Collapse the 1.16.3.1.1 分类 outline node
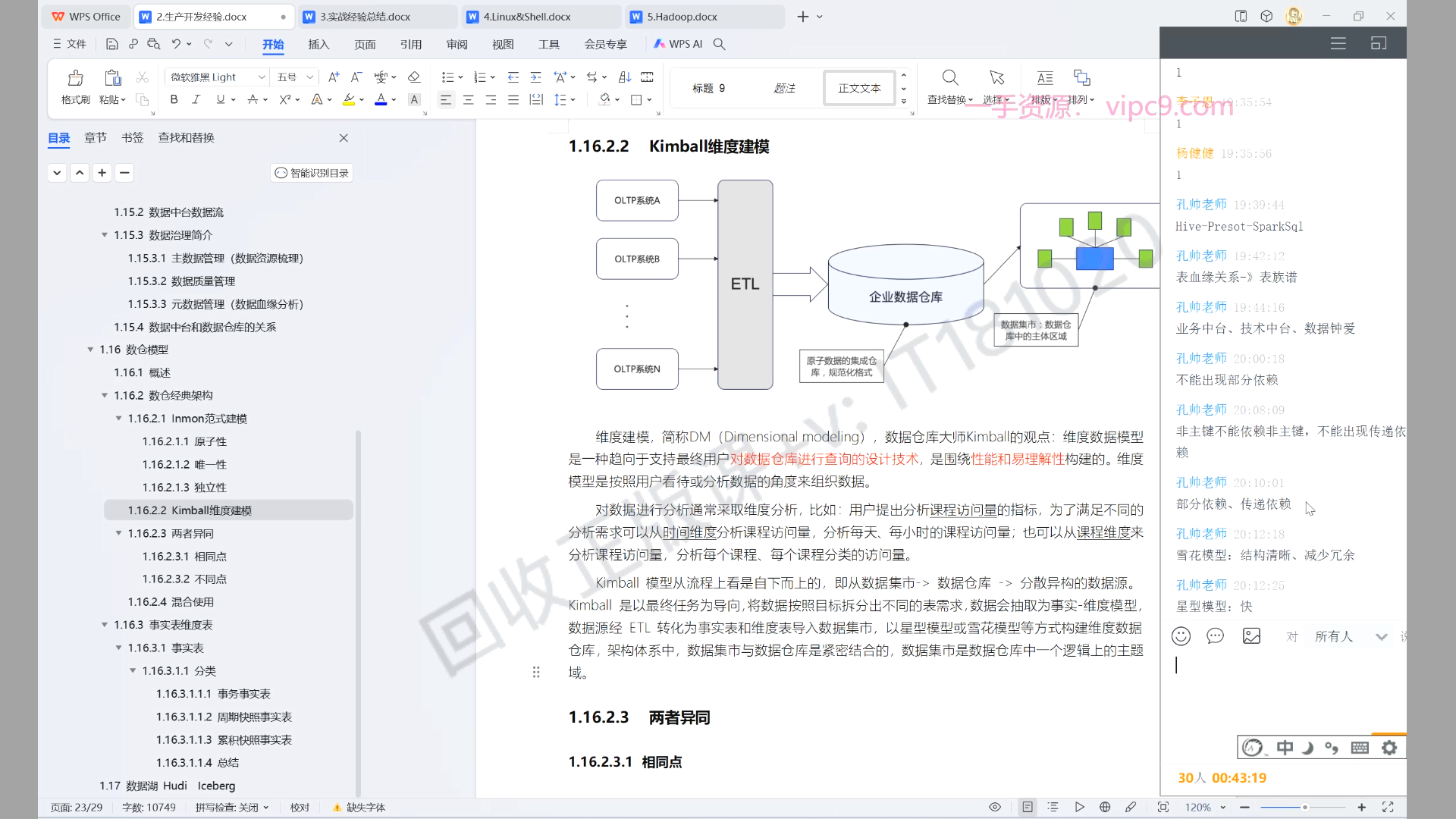1456x819 pixels. click(x=133, y=671)
